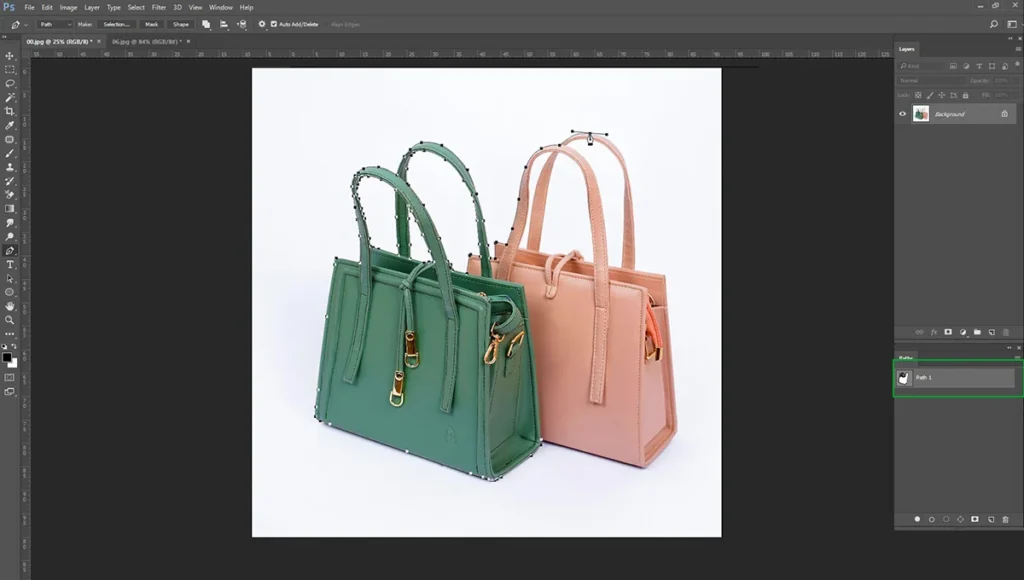Click the Mask button
Viewport: 1024px width, 580px height.
click(152, 24)
